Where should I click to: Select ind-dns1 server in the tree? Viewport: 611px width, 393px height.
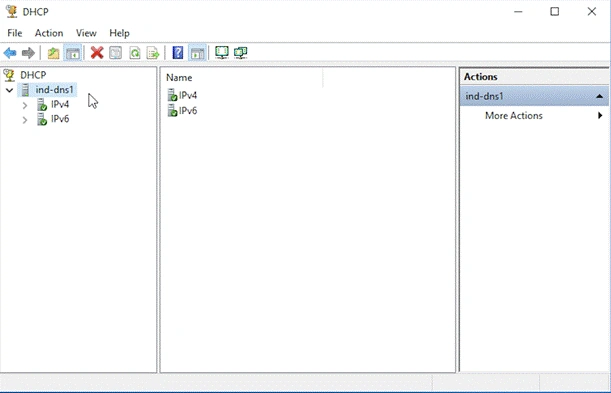click(x=54, y=90)
